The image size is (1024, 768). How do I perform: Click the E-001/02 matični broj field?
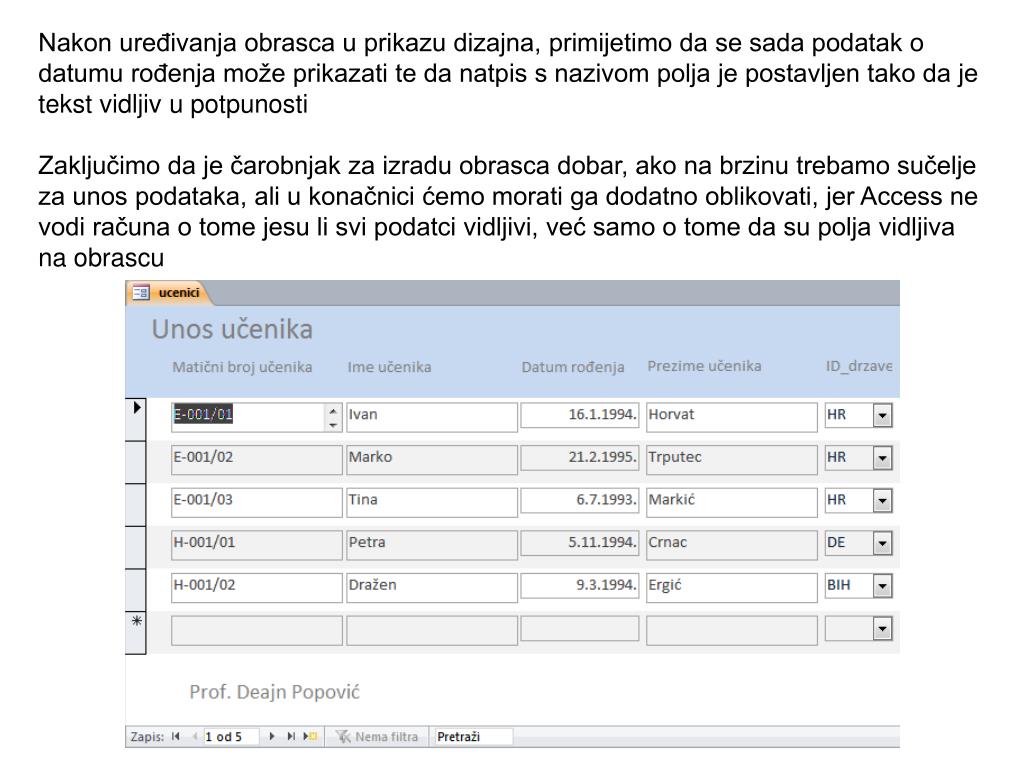pos(257,459)
